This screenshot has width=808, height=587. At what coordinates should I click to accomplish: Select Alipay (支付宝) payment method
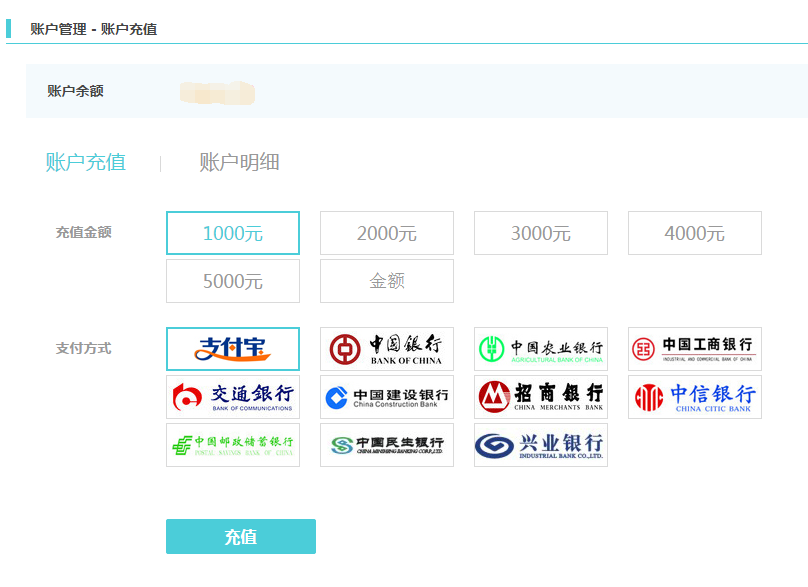click(233, 349)
